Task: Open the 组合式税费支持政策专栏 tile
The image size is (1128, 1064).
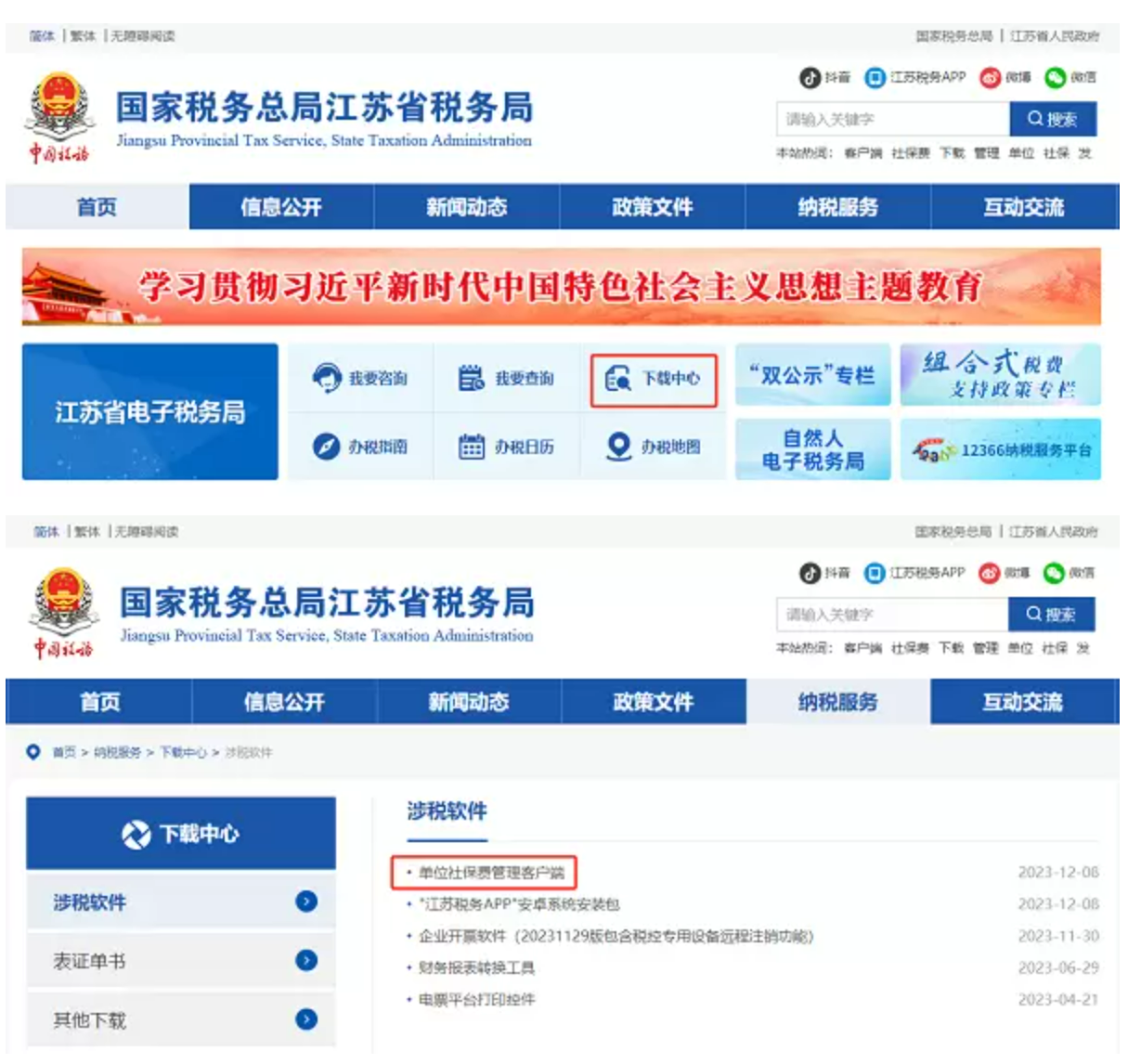Action: [1001, 375]
